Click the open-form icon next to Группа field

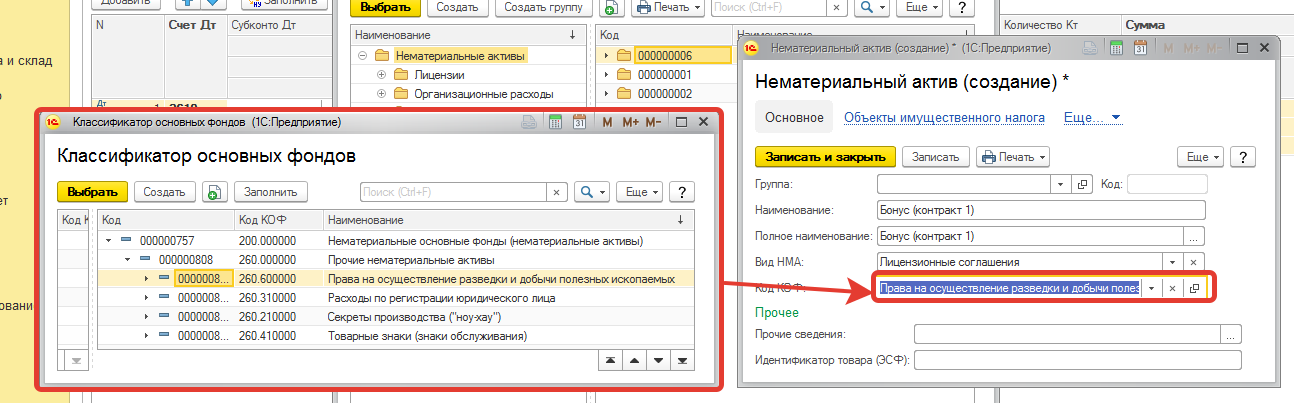pyautogui.click(x=1082, y=184)
